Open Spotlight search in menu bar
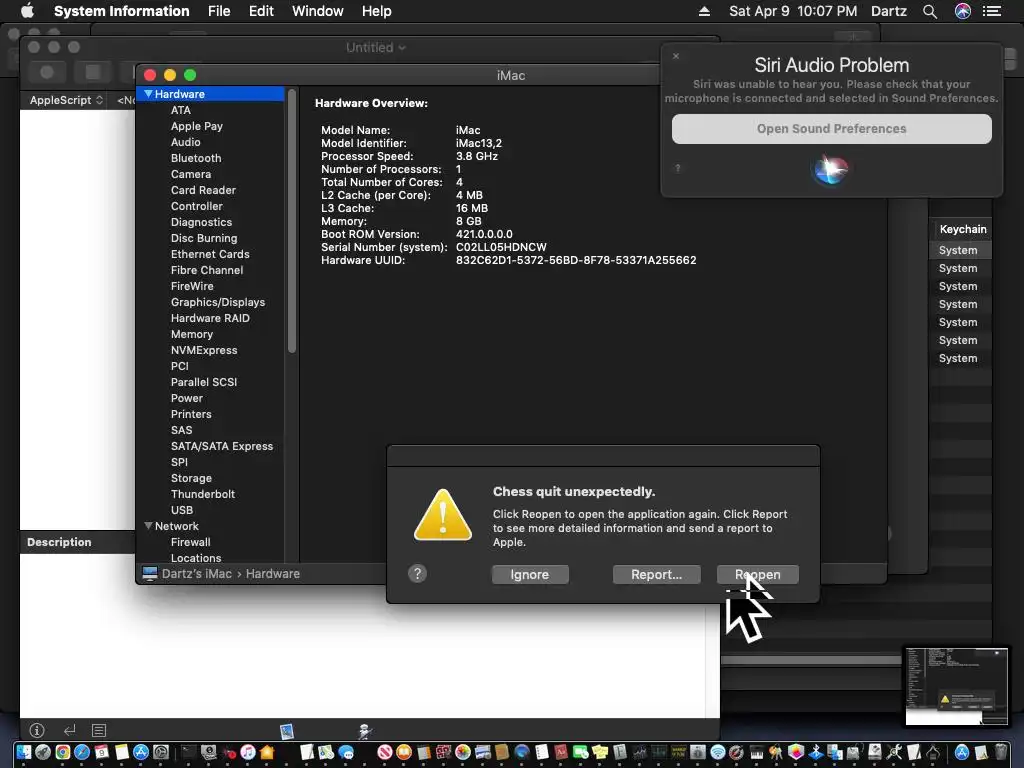 [x=930, y=11]
